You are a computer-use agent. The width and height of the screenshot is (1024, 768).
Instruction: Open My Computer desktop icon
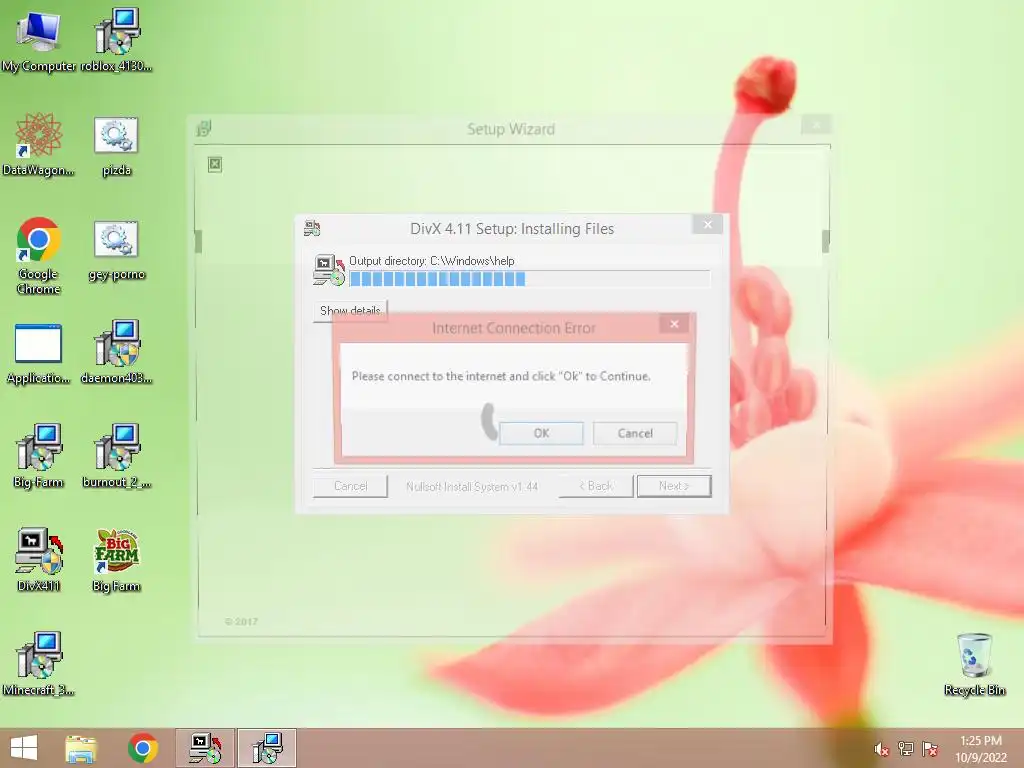(39, 40)
